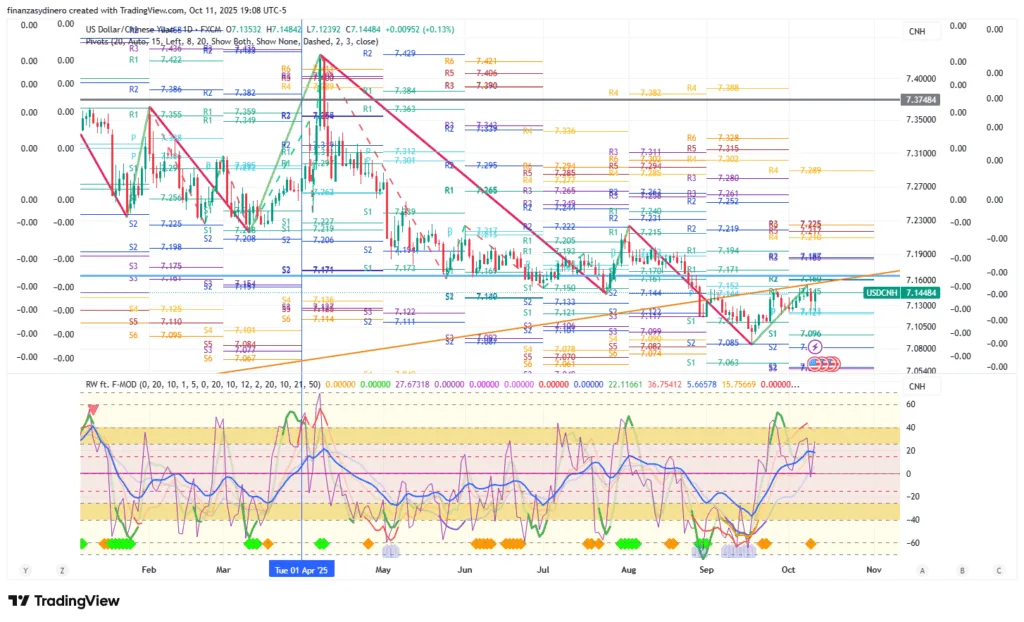Select the A scale label below chart

921,570
